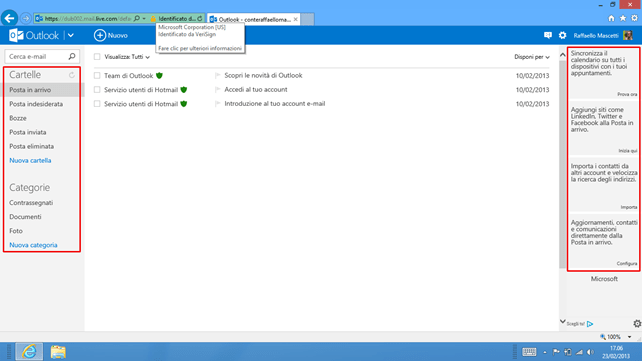Go back with the browser back arrow
The width and height of the screenshot is (642, 361).
coord(9,18)
